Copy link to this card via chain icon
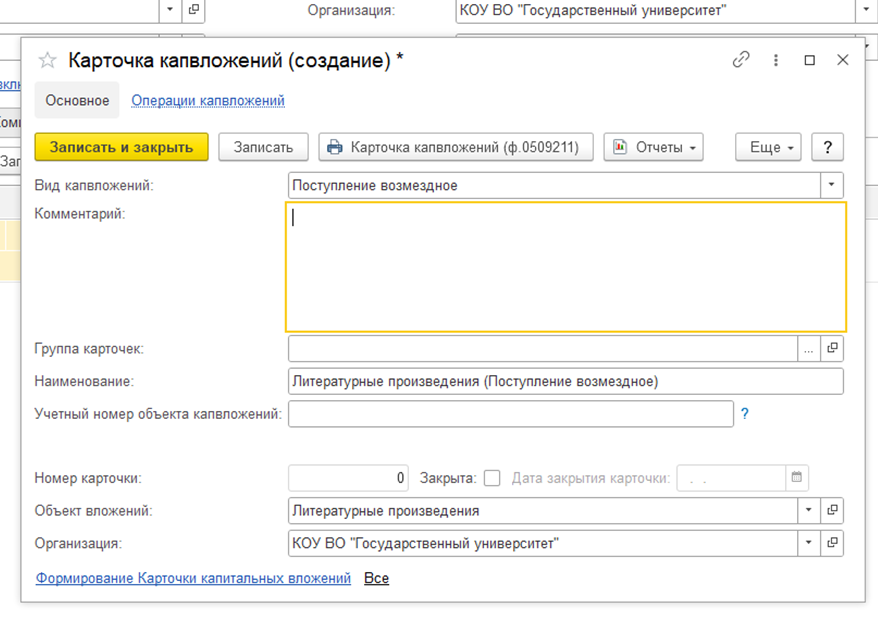 pyautogui.click(x=741, y=59)
